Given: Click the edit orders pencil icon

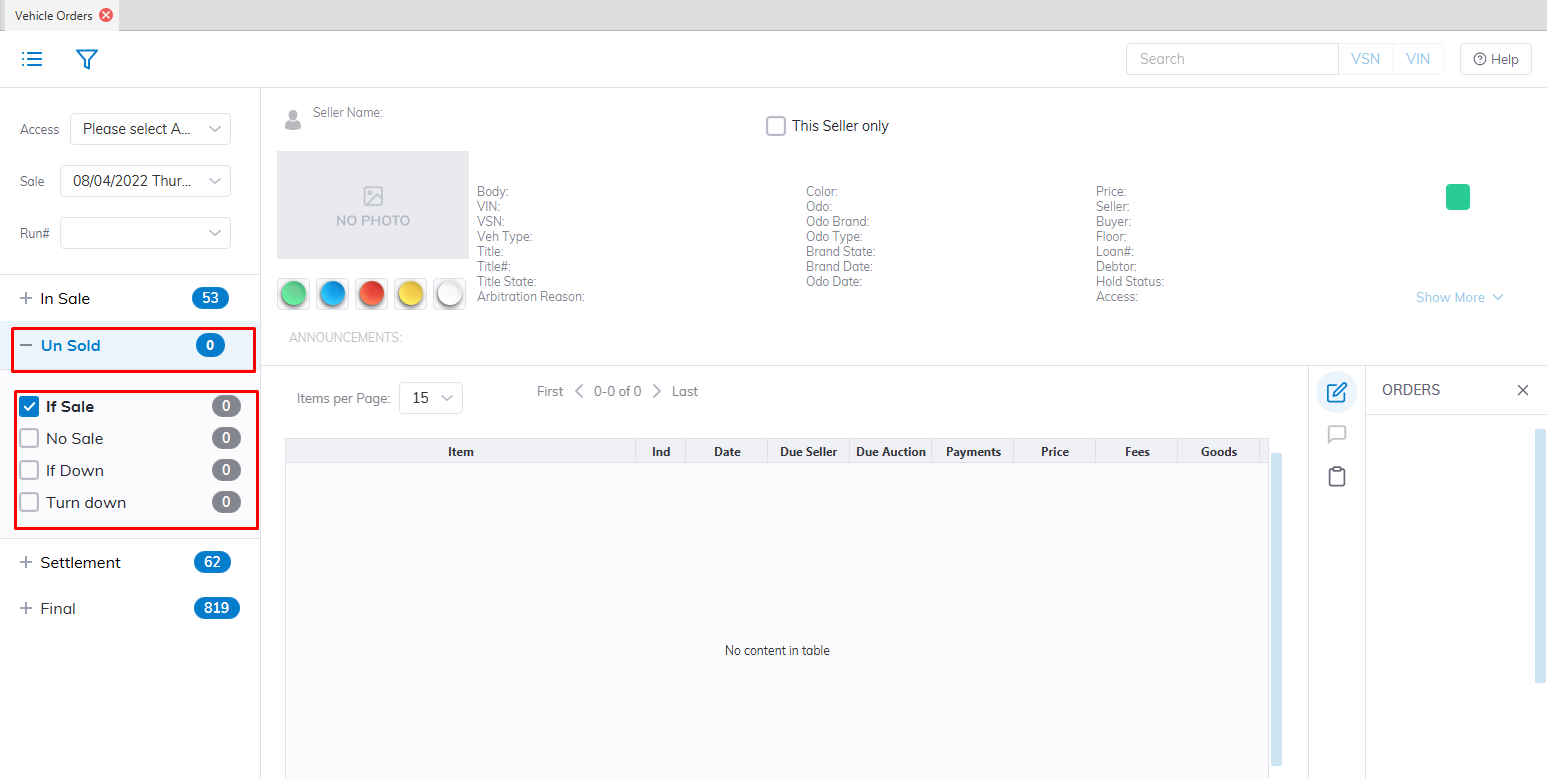Looking at the screenshot, I should (1336, 392).
